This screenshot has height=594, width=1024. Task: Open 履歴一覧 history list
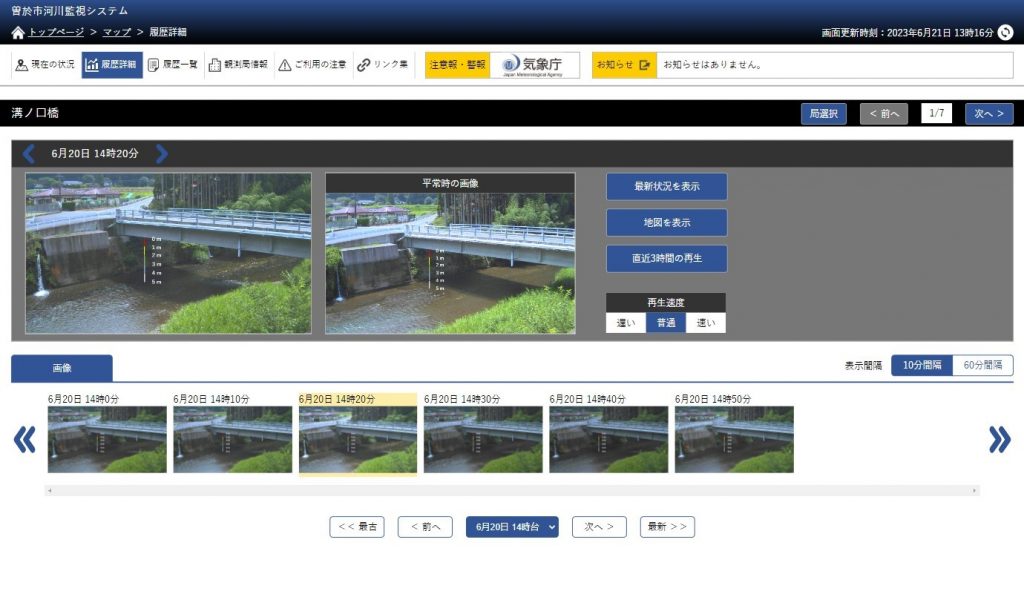pos(173,65)
